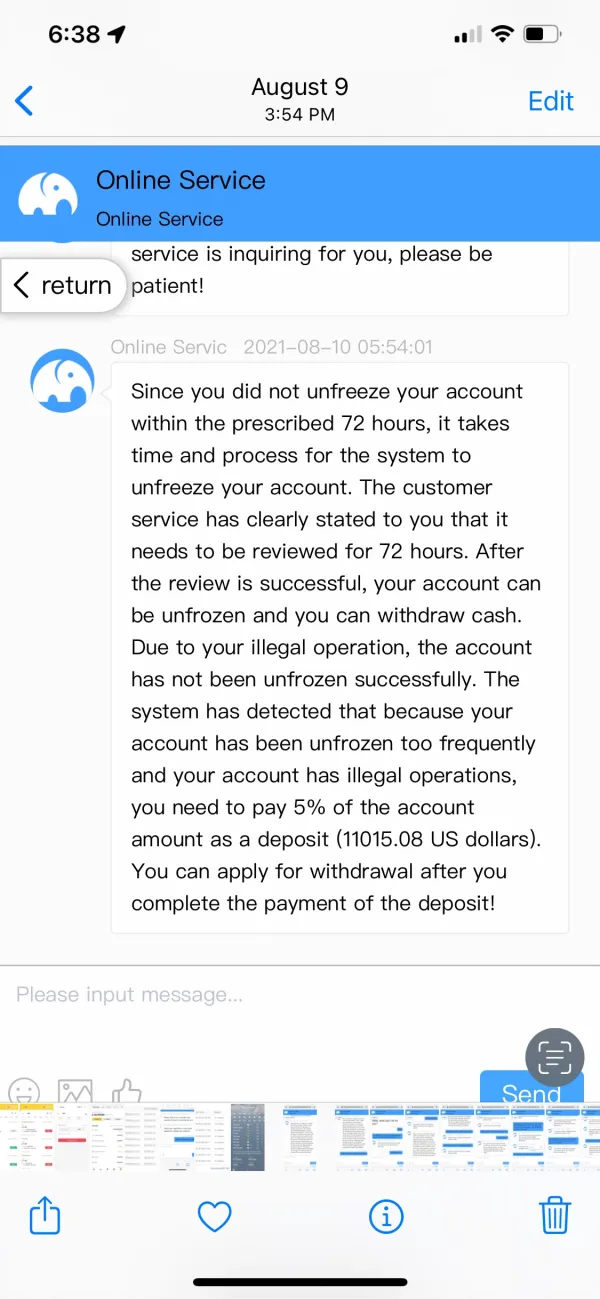
Task: Select the weather screenshot thumbnail in strip
Action: (247, 1137)
